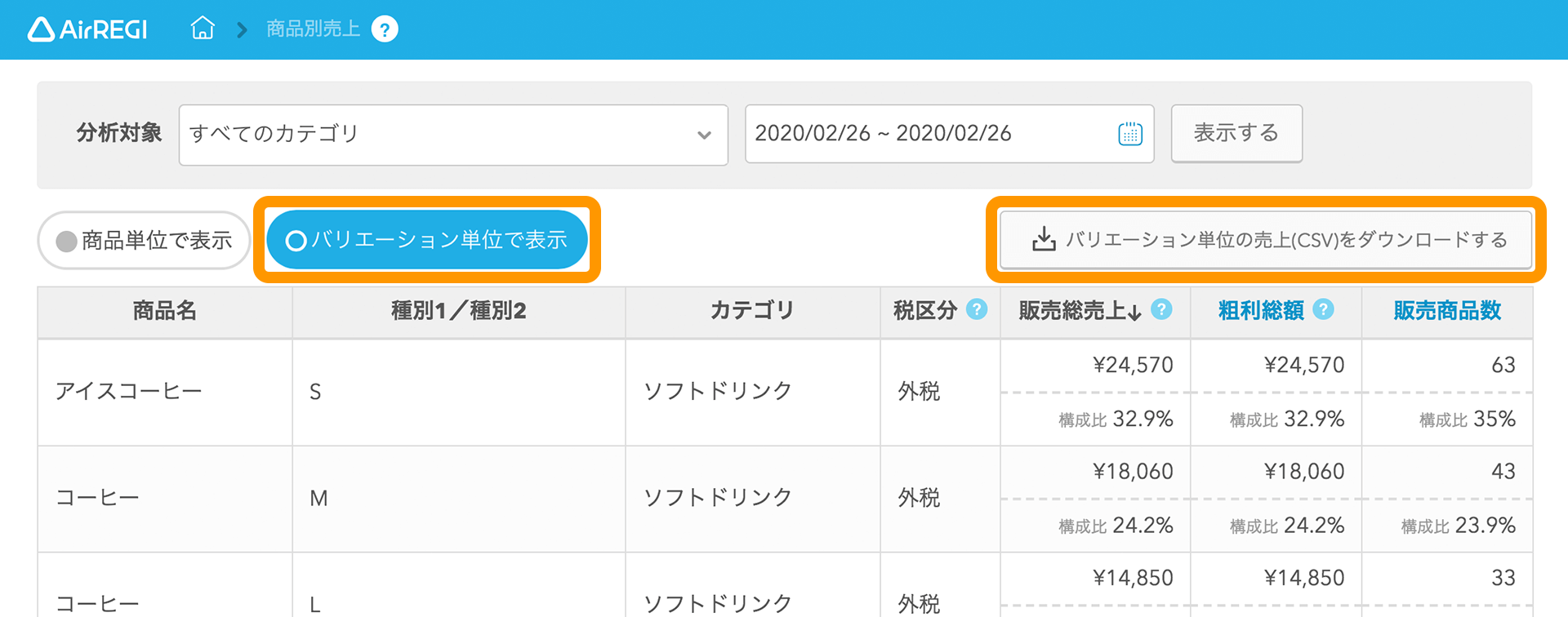The width and height of the screenshot is (1568, 617).
Task: Sort by 粗利総額 column header
Action: [1261, 310]
